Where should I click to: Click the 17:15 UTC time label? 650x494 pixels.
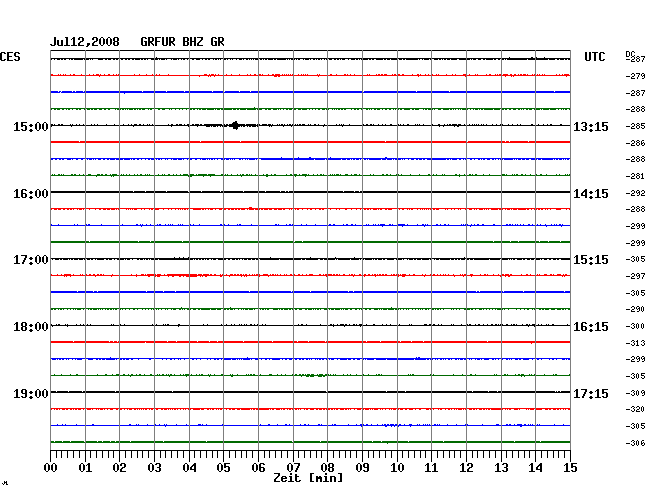[591, 393]
